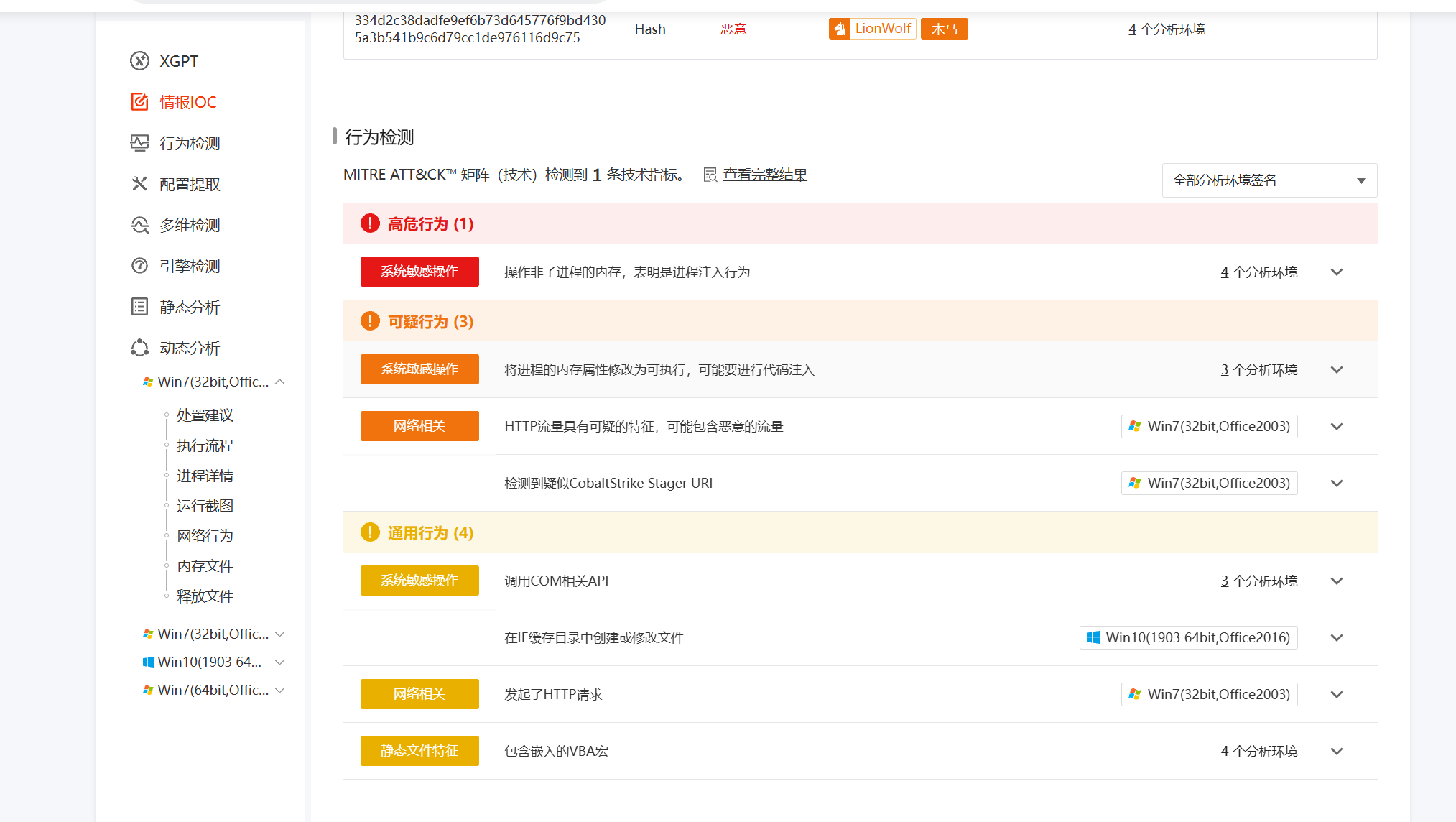Expand the 包含嵌入的VBA宏 row chevron
The image size is (1456, 822).
point(1336,751)
